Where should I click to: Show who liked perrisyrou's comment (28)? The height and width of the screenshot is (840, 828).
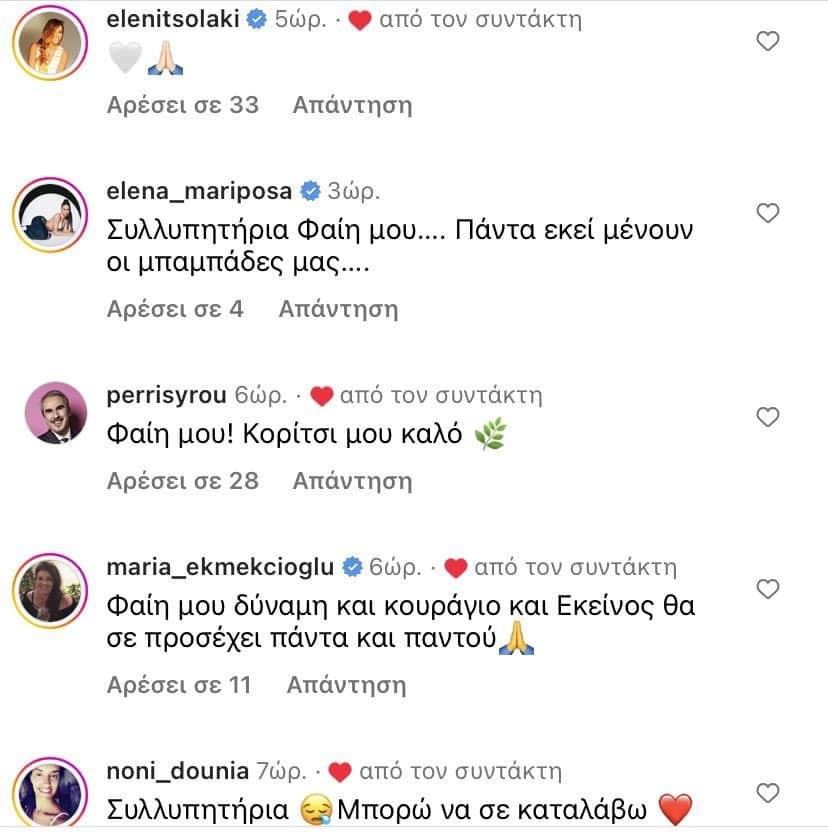coord(182,481)
